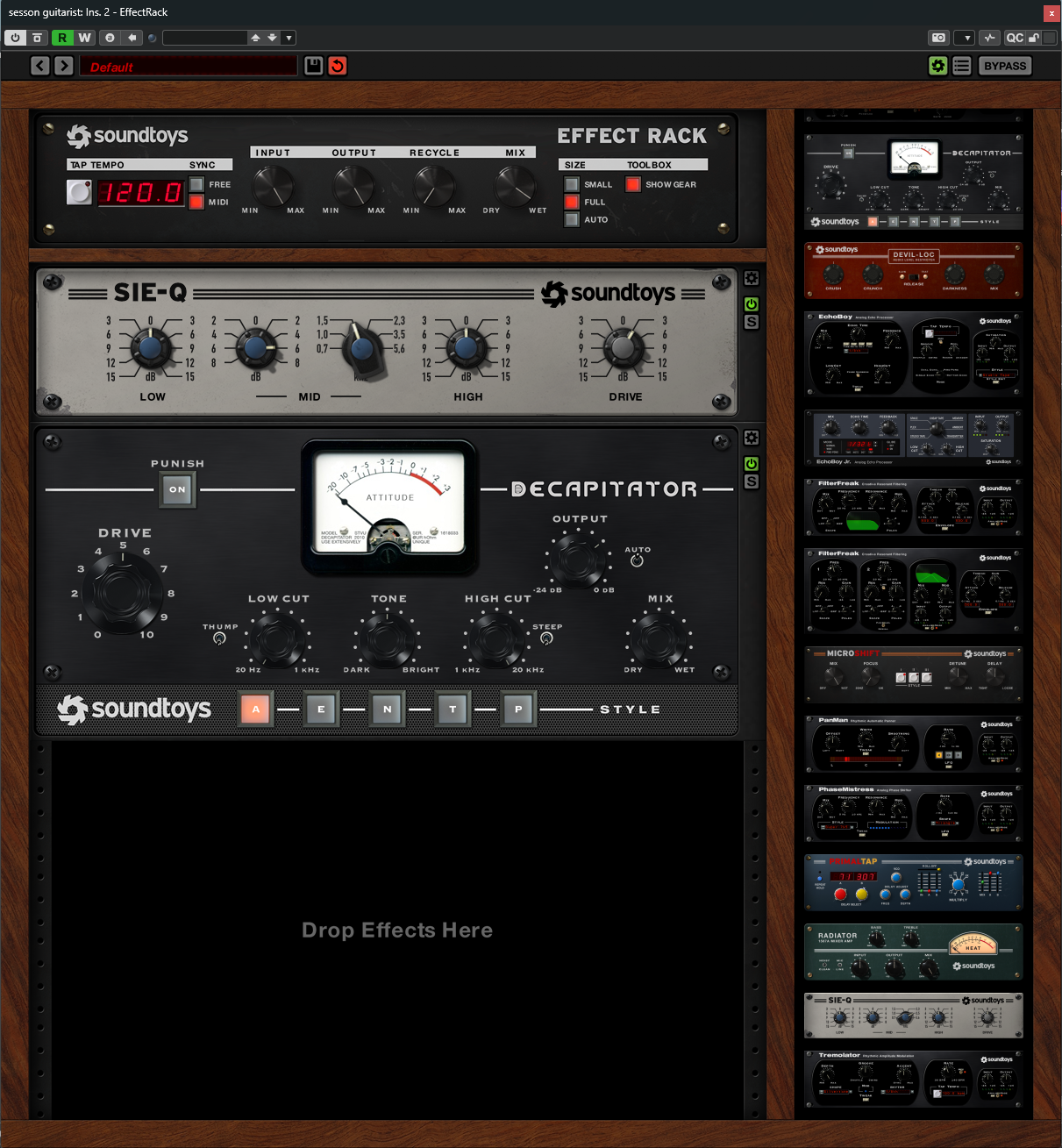Solo the Sie-Q module with S button
This screenshot has width=1062, height=1148.
pyautogui.click(x=752, y=322)
